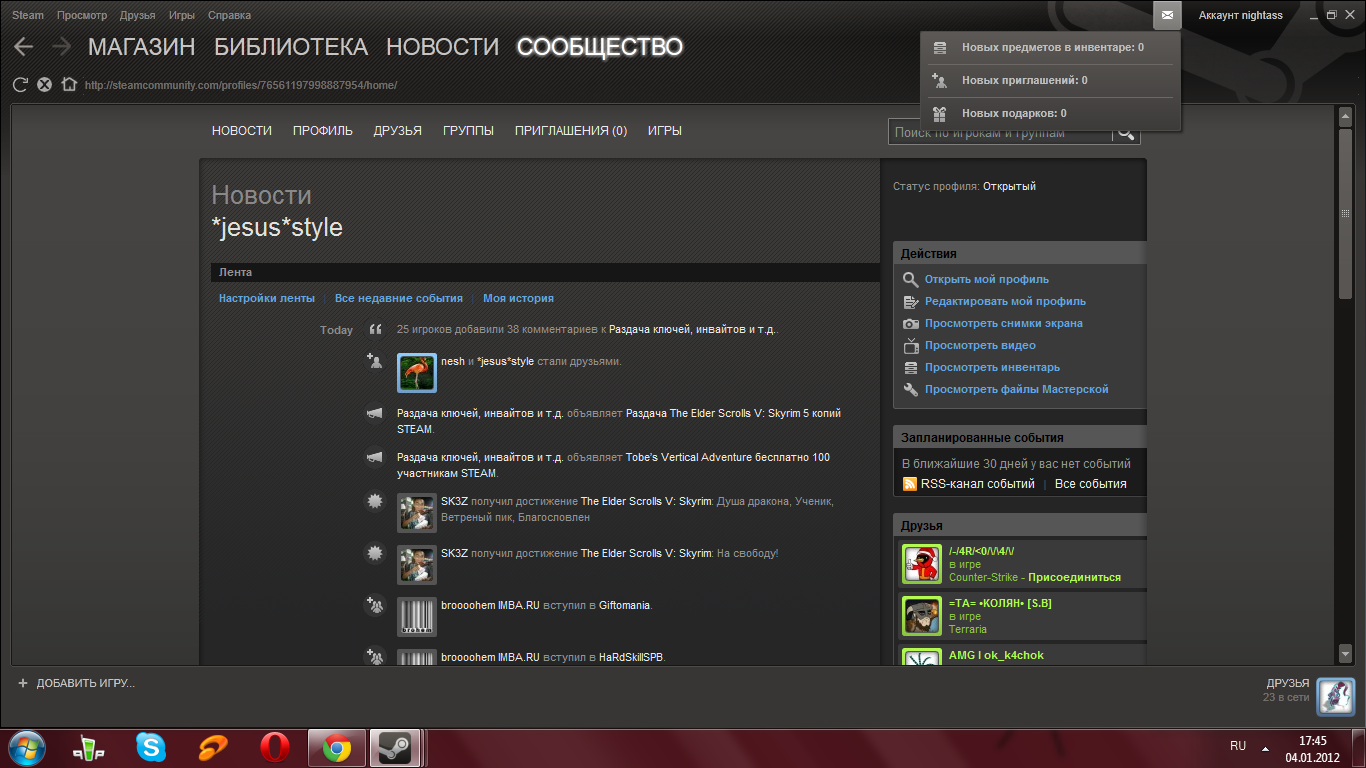This screenshot has width=1366, height=768.
Task: Click magnifier icon beside Открыть мой профиль
Action: [x=910, y=280]
